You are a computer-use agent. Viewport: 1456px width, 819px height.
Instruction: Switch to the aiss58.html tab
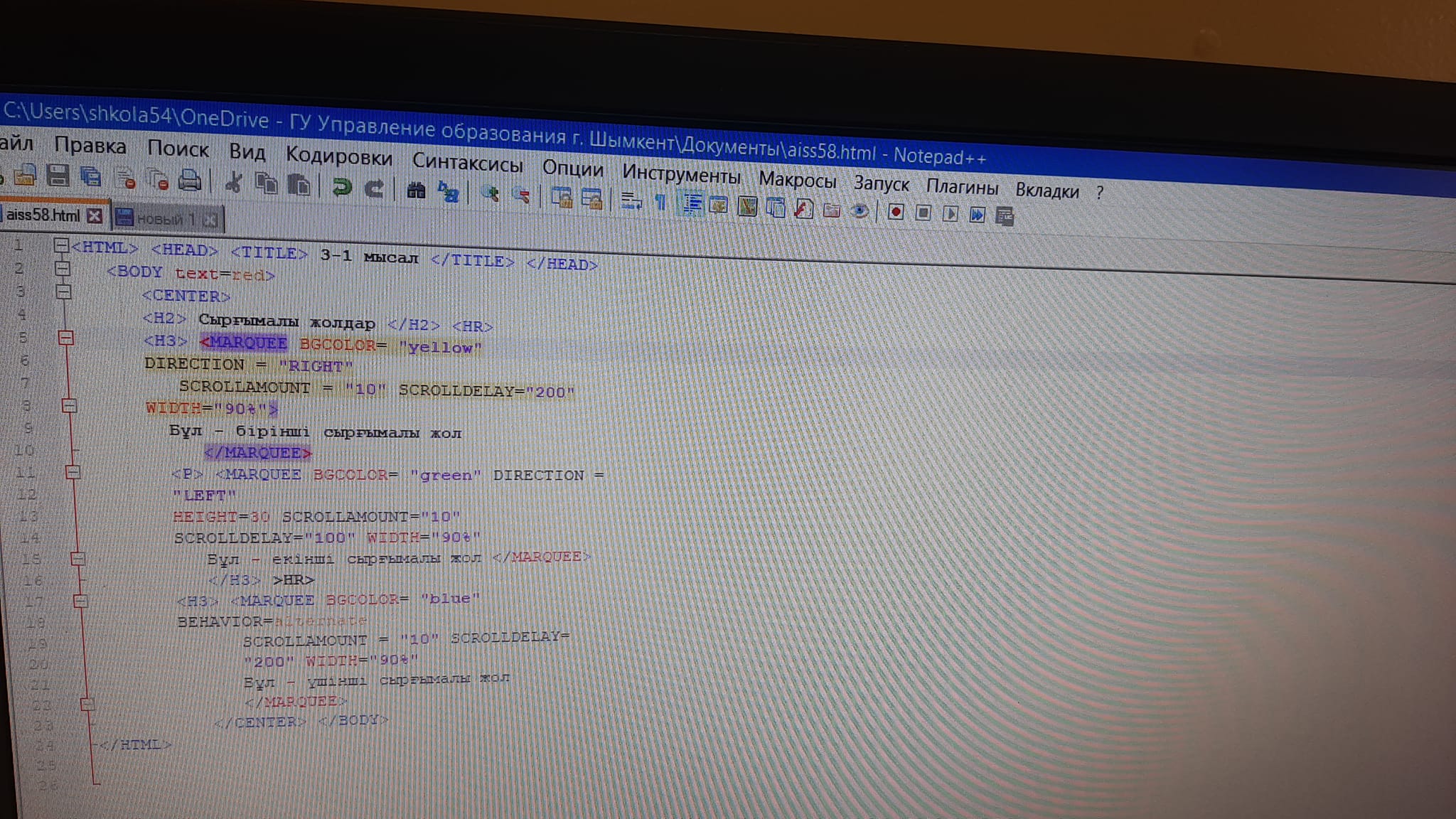pyautogui.click(x=43, y=215)
